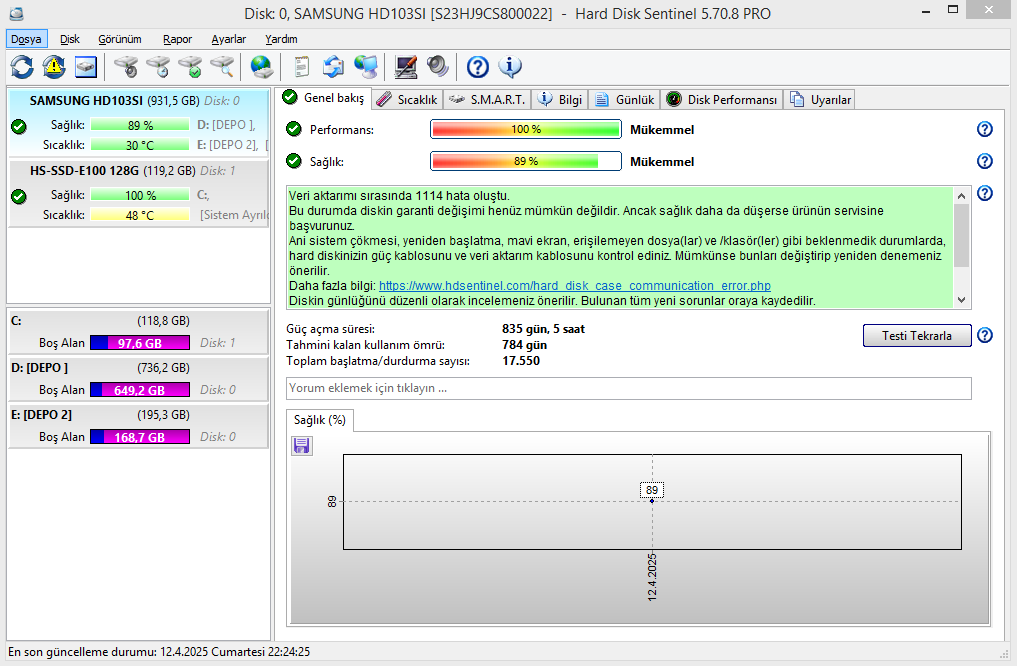This screenshot has height=666, width=1017.
Task: Select the D: [DEPO ] partition entry
Action: click(x=139, y=379)
